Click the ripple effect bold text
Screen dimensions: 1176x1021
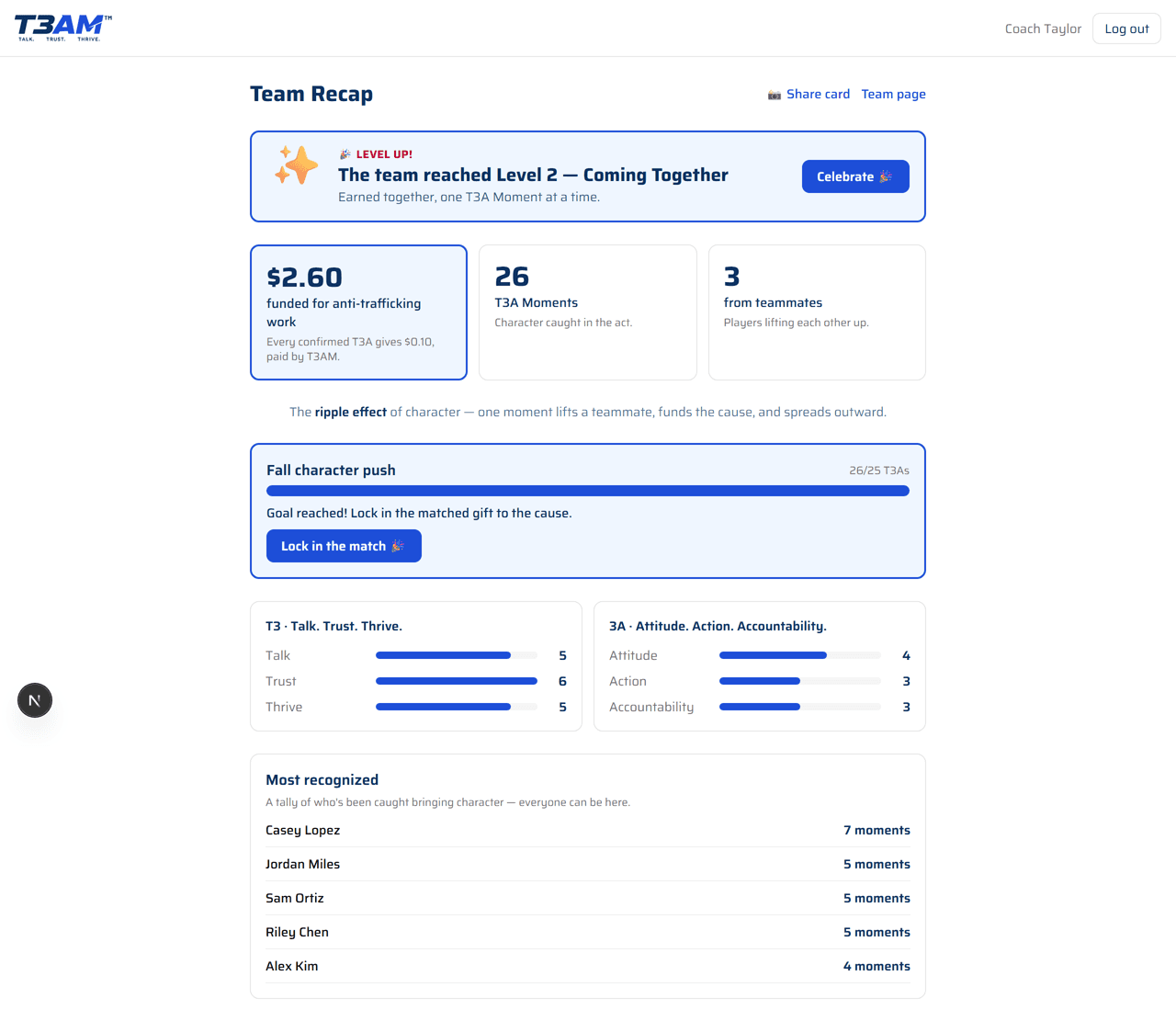[351, 412]
